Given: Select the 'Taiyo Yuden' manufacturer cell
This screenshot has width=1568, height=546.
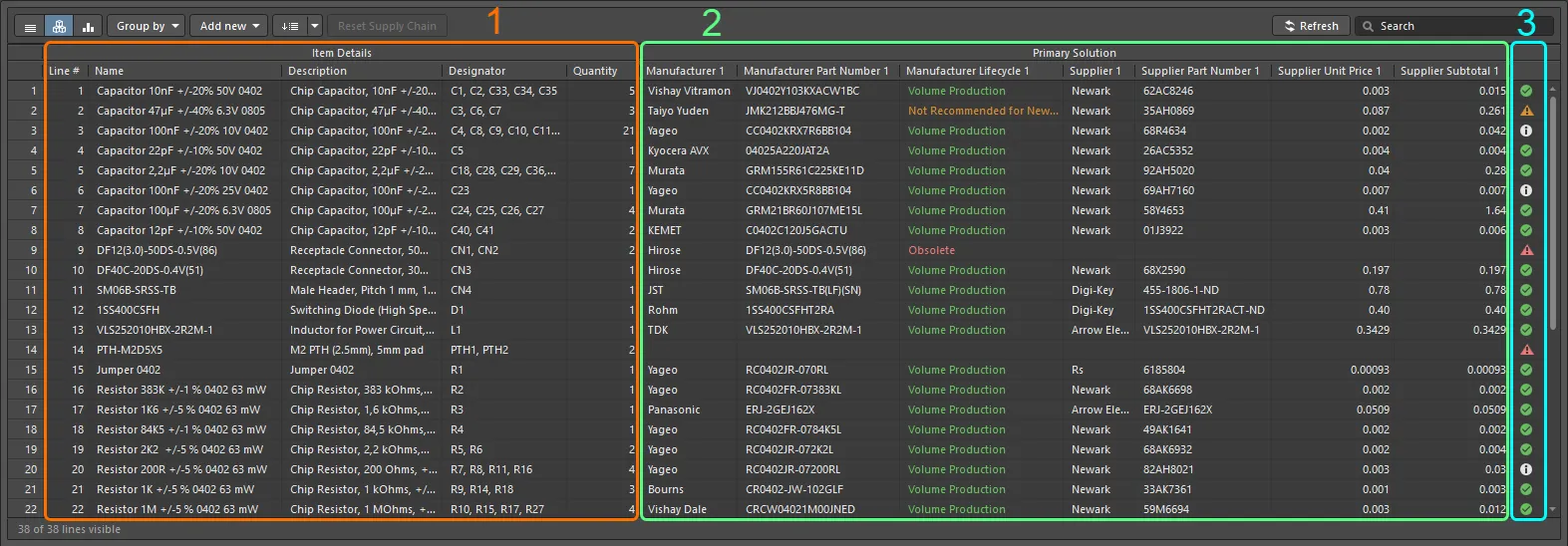Looking at the screenshot, I should pyautogui.click(x=690, y=111).
